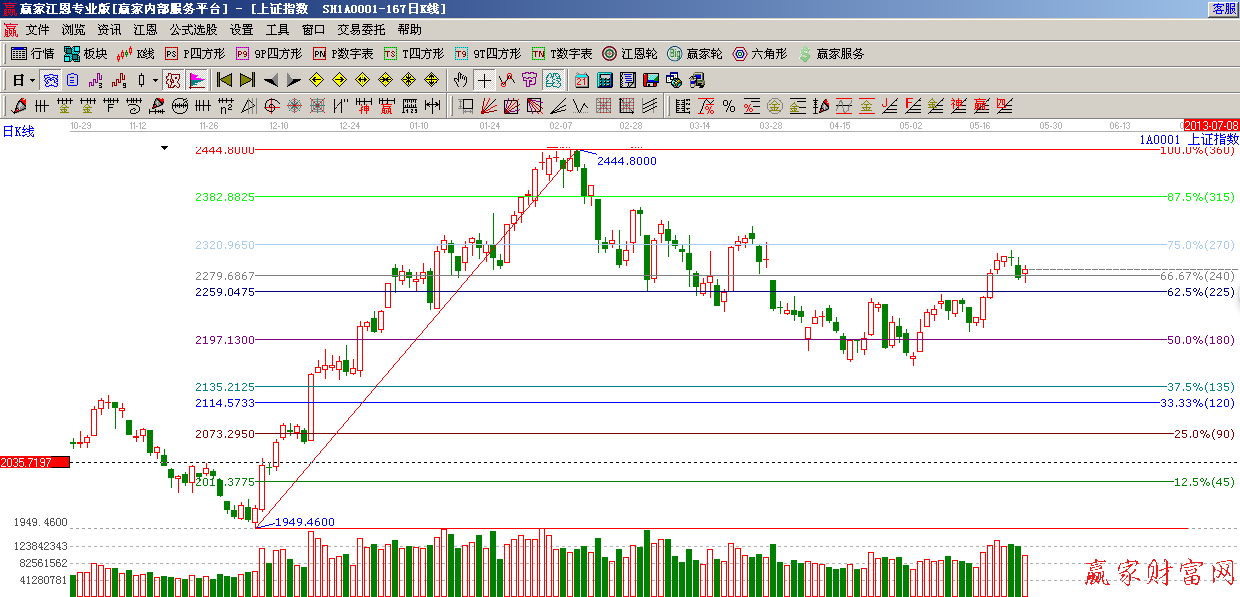
Task: Expand the candlestick style dropdown arrow
Action: click(x=155, y=80)
